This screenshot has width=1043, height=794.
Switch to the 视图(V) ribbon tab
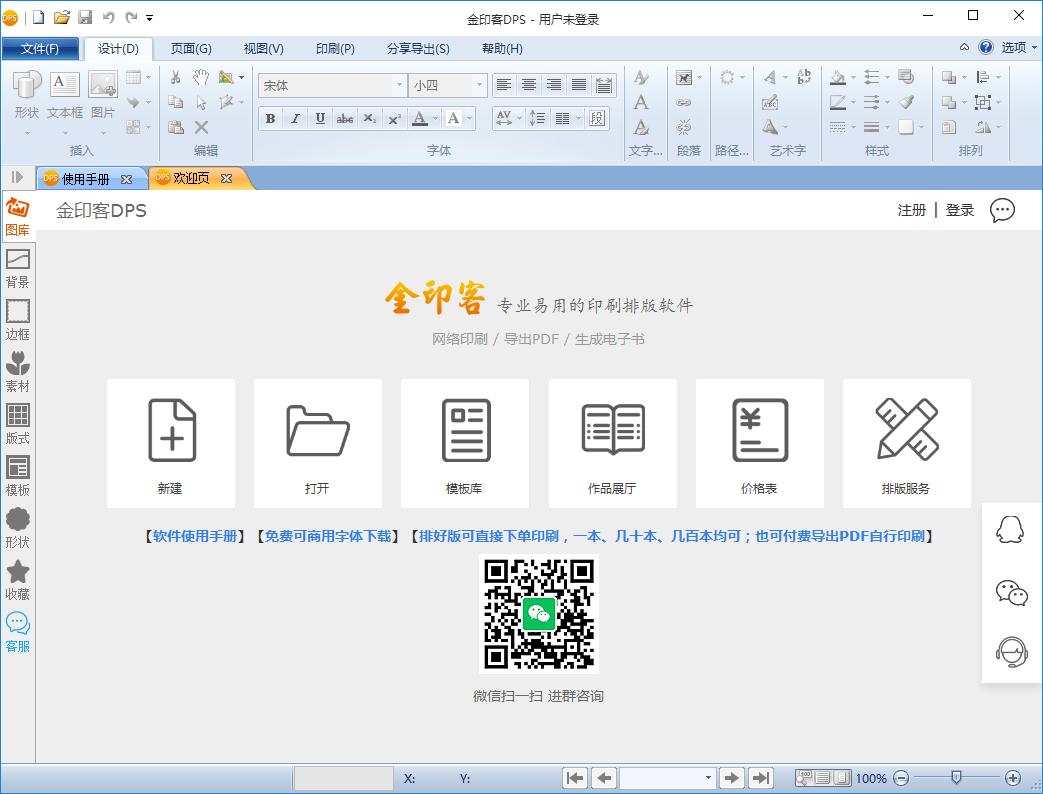[x=263, y=49]
